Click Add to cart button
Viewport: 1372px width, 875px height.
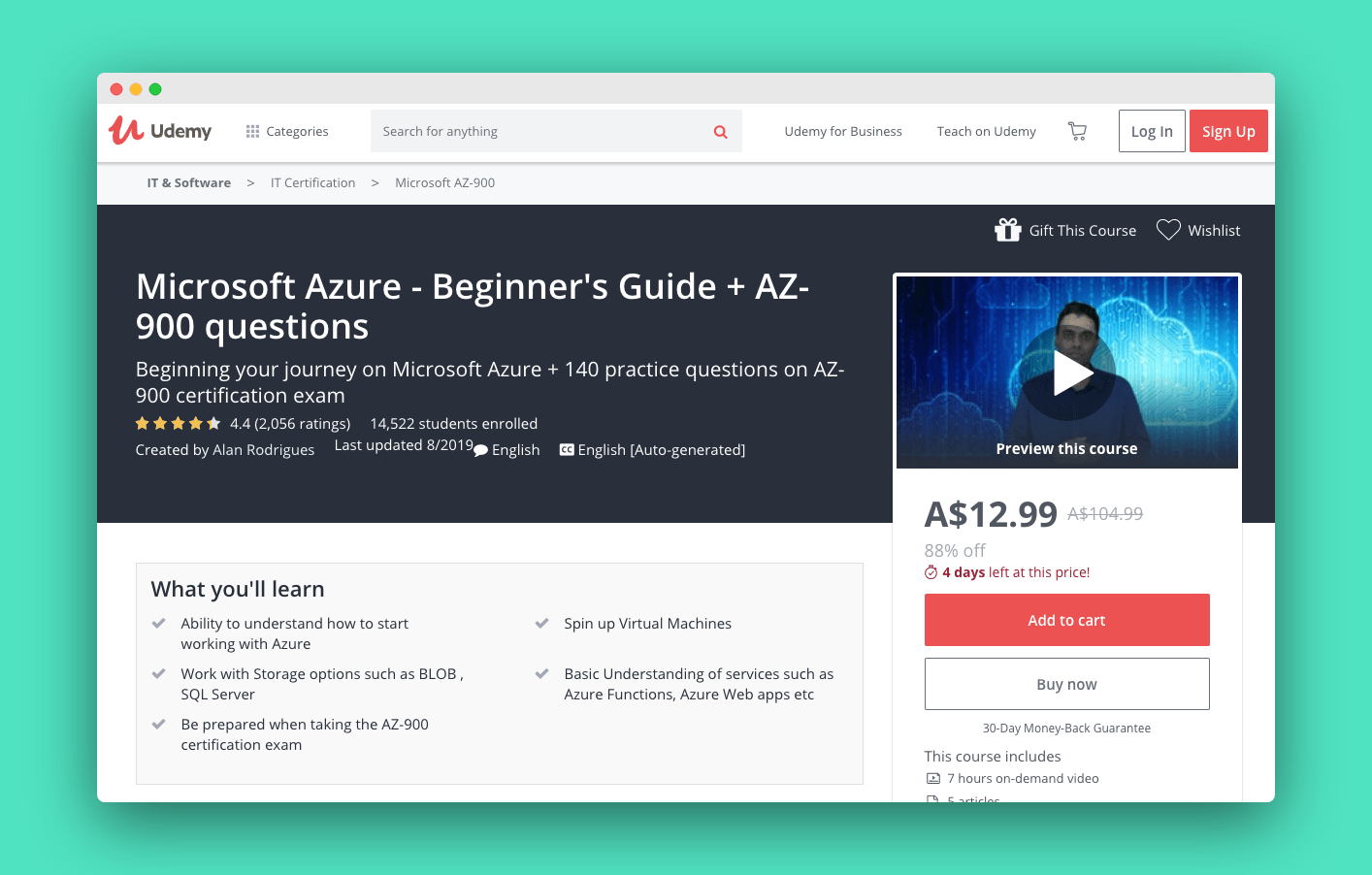pyautogui.click(x=1067, y=620)
